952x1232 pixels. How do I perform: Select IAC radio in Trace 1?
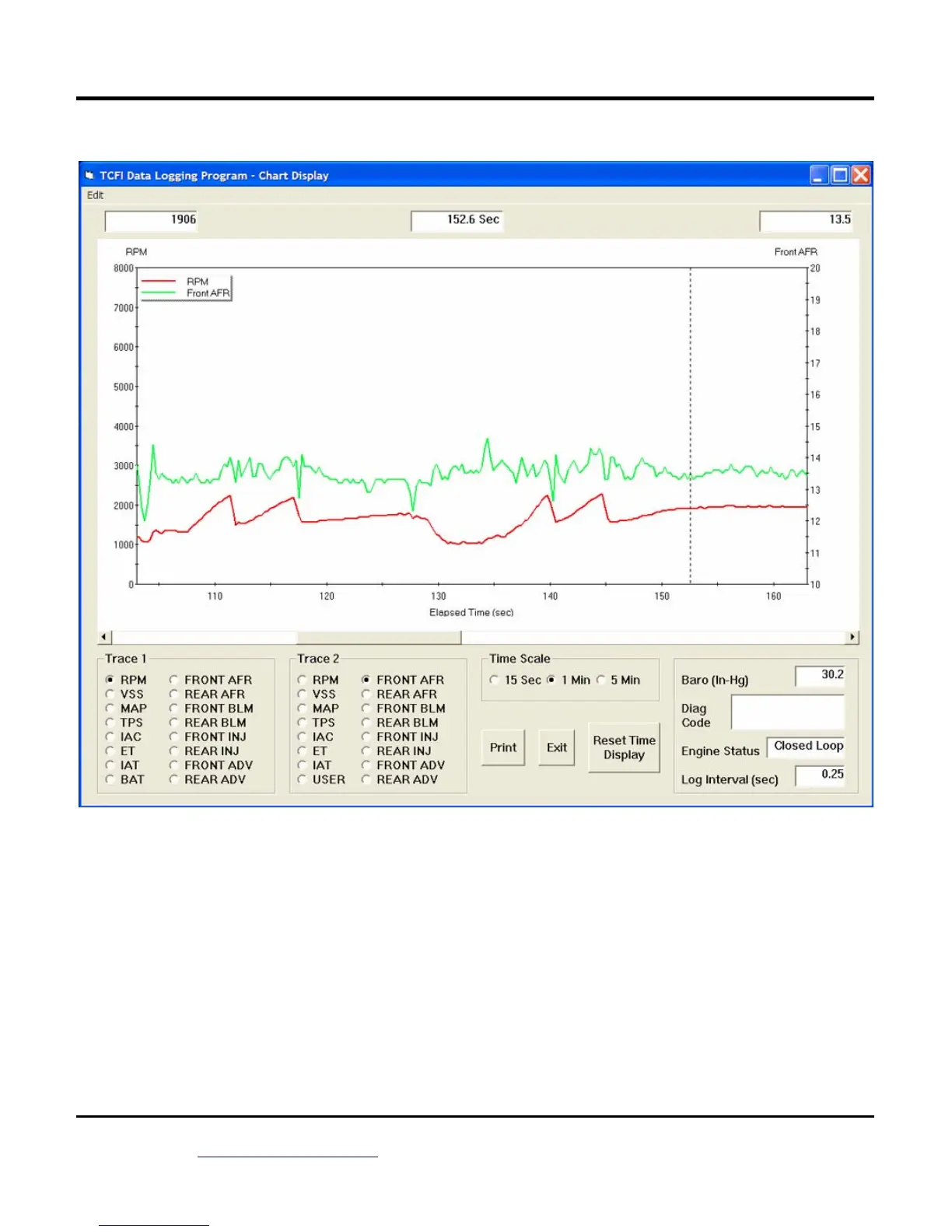[x=110, y=737]
